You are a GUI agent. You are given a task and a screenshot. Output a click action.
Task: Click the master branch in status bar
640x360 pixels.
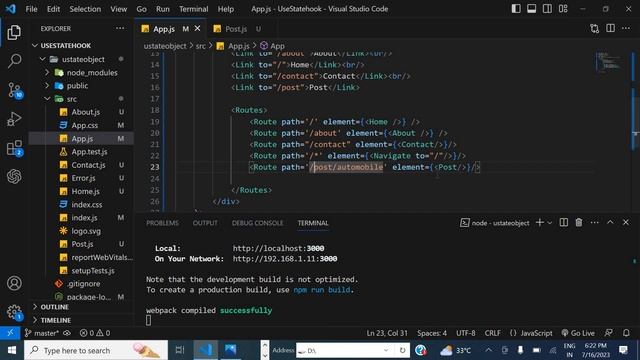pos(42,333)
